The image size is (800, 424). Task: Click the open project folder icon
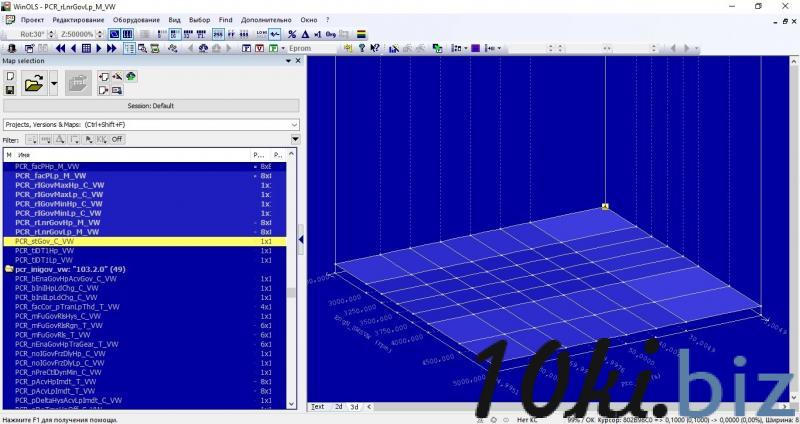point(33,84)
